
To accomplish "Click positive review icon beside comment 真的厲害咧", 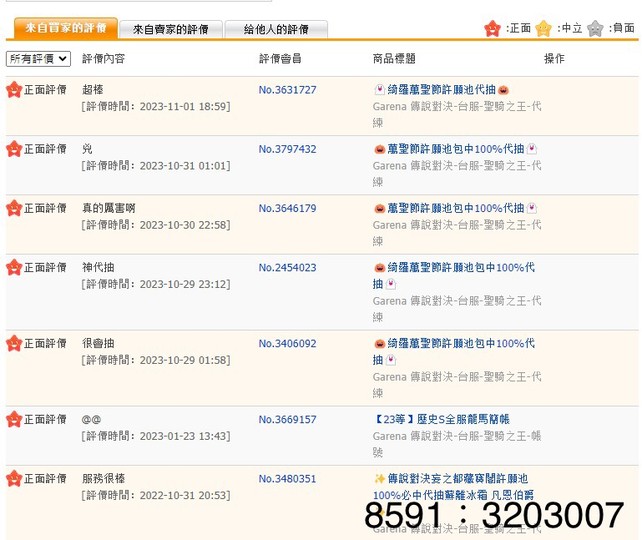I will (x=14, y=208).
